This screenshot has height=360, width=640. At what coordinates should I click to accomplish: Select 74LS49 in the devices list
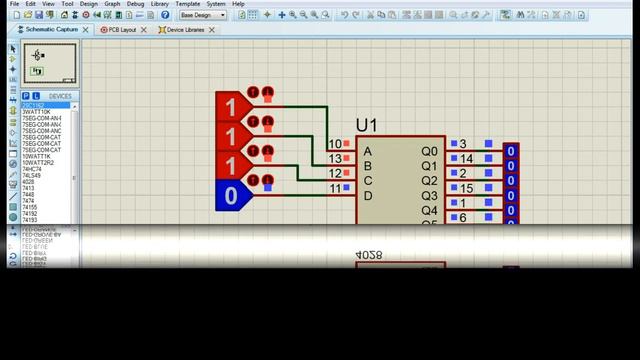[31, 176]
